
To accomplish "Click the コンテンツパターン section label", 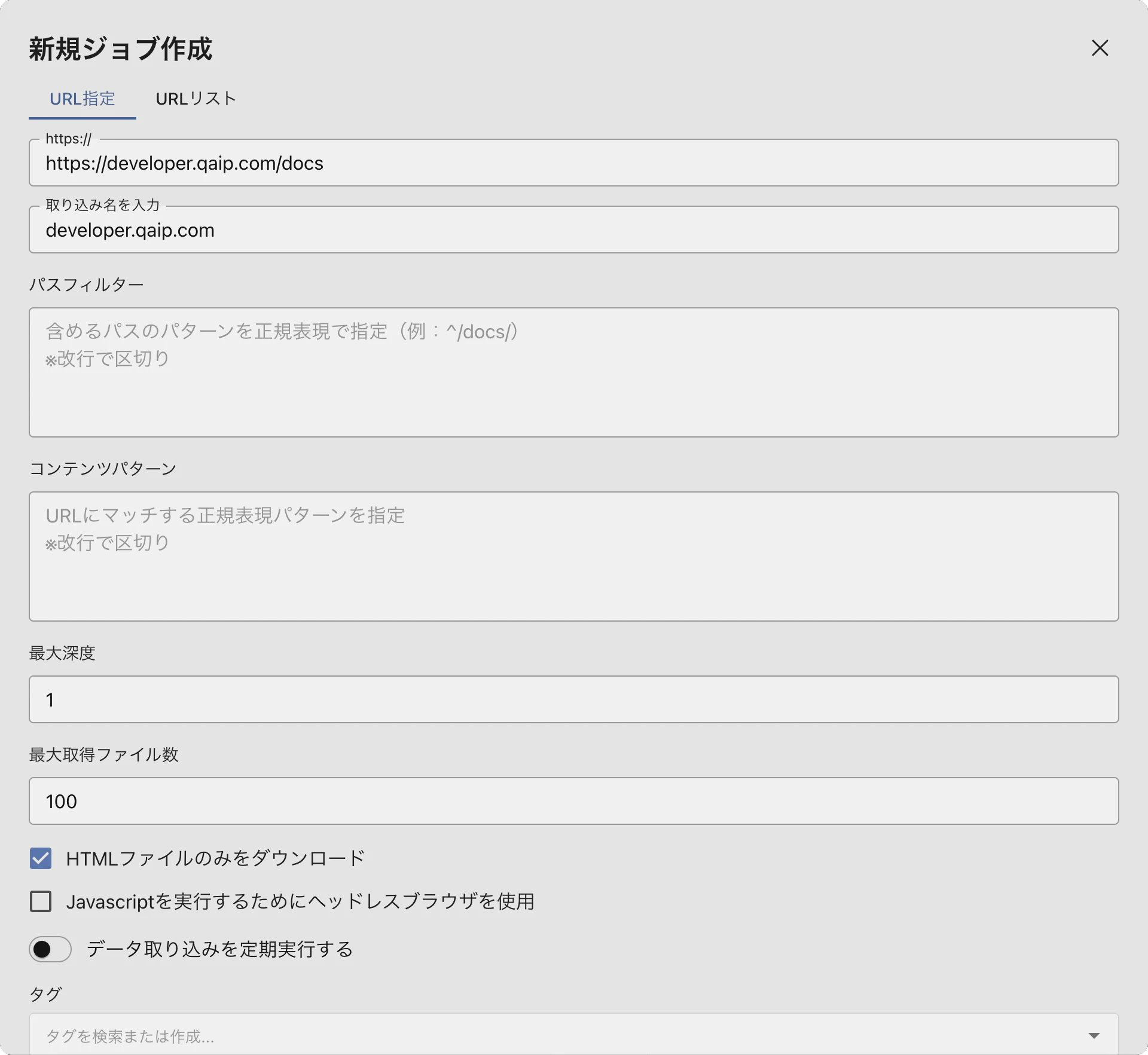I will pos(103,469).
